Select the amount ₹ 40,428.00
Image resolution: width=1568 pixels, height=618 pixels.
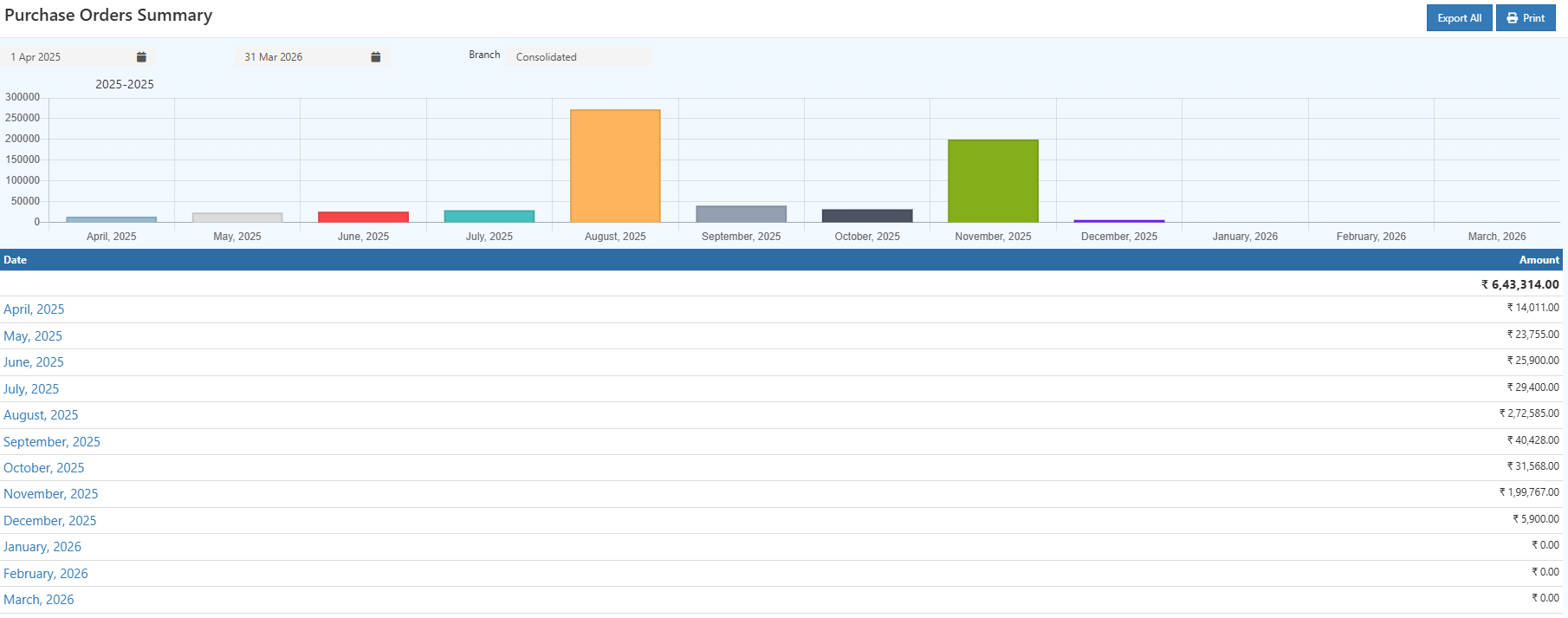1532,440
